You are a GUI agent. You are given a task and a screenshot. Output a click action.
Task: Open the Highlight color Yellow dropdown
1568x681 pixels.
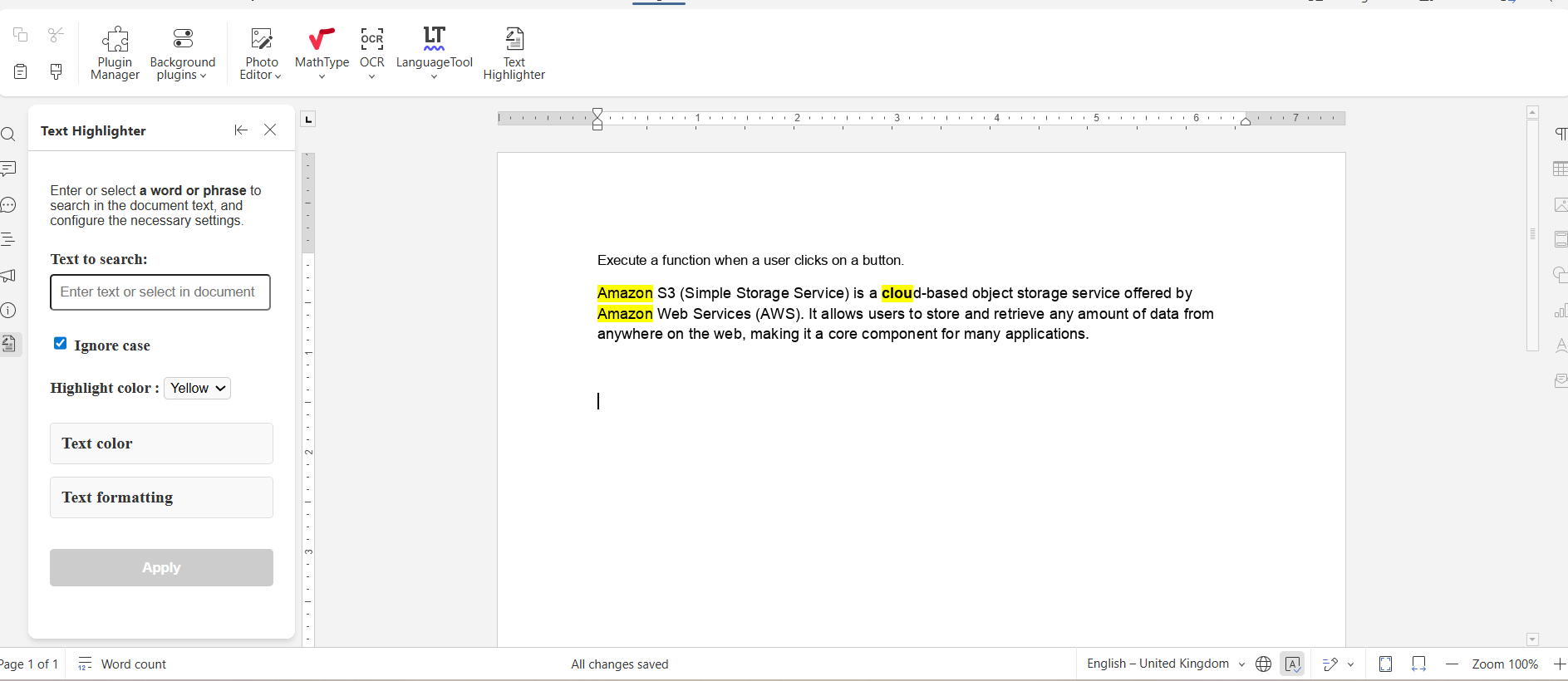pos(197,388)
